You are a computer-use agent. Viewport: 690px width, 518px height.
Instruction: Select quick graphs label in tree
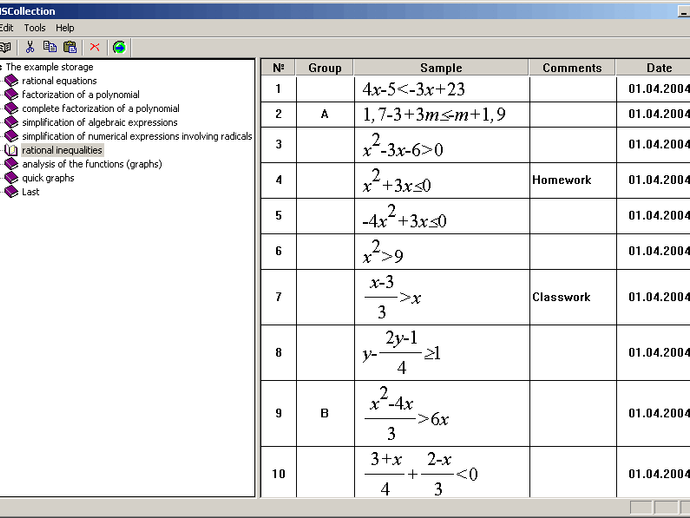tap(48, 178)
